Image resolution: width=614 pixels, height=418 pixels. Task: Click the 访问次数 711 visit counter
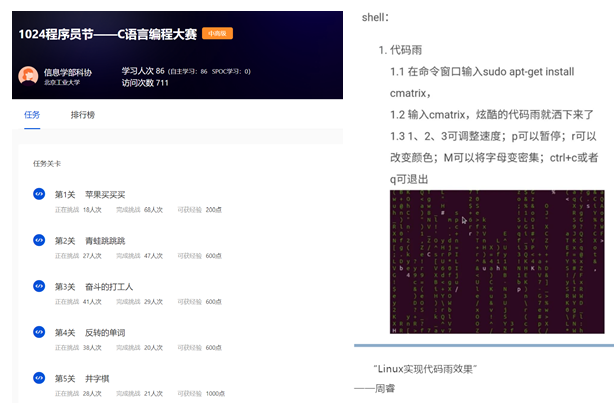(145, 83)
